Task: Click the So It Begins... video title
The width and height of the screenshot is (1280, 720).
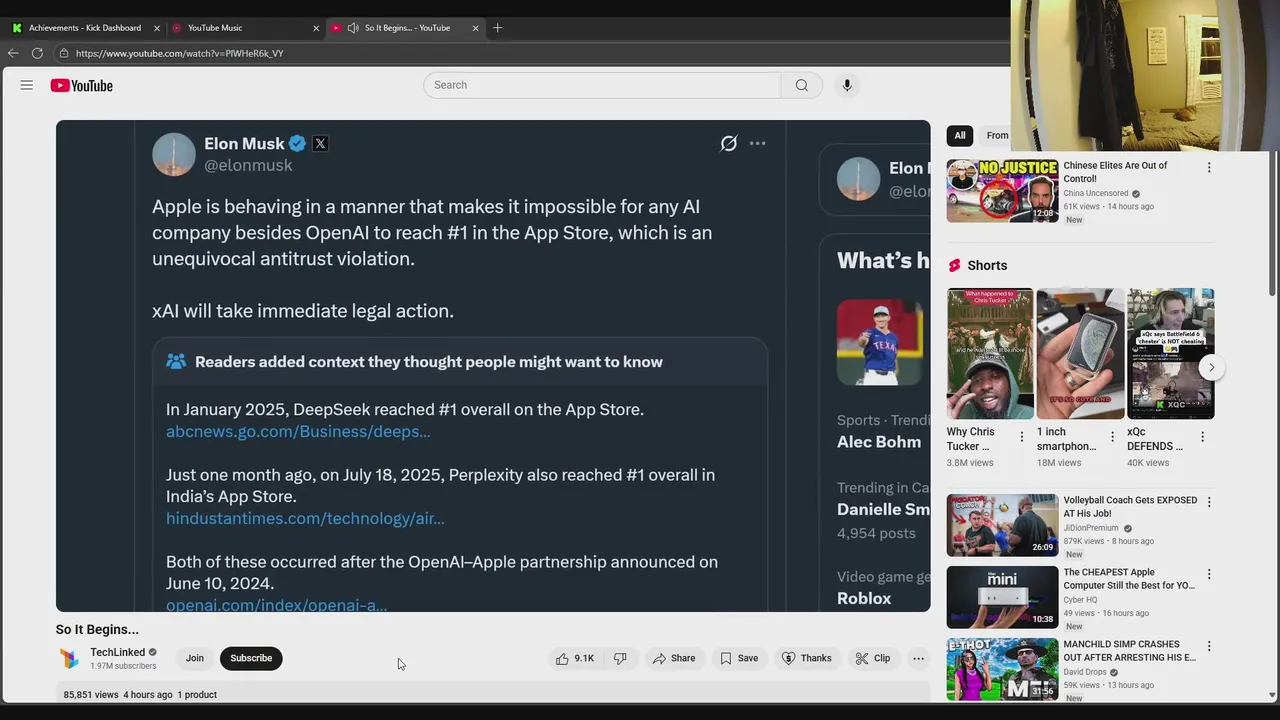Action: tap(97, 629)
